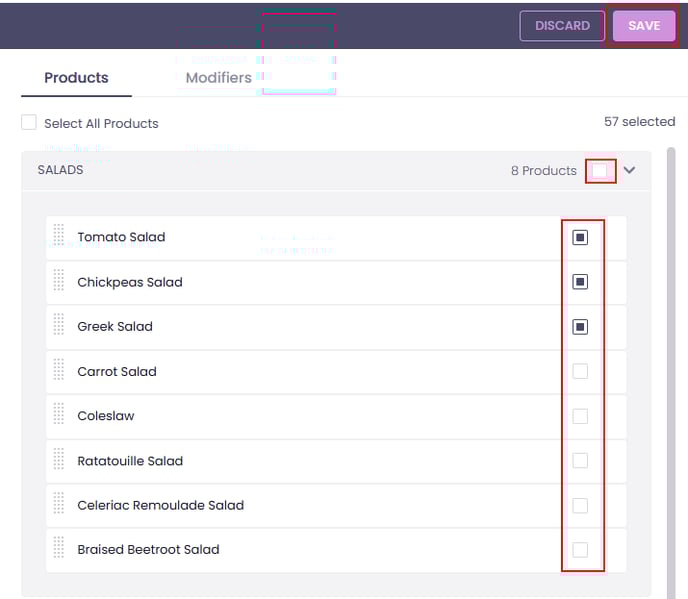The image size is (688, 599).
Task: Click the DISCARD button
Action: (562, 26)
